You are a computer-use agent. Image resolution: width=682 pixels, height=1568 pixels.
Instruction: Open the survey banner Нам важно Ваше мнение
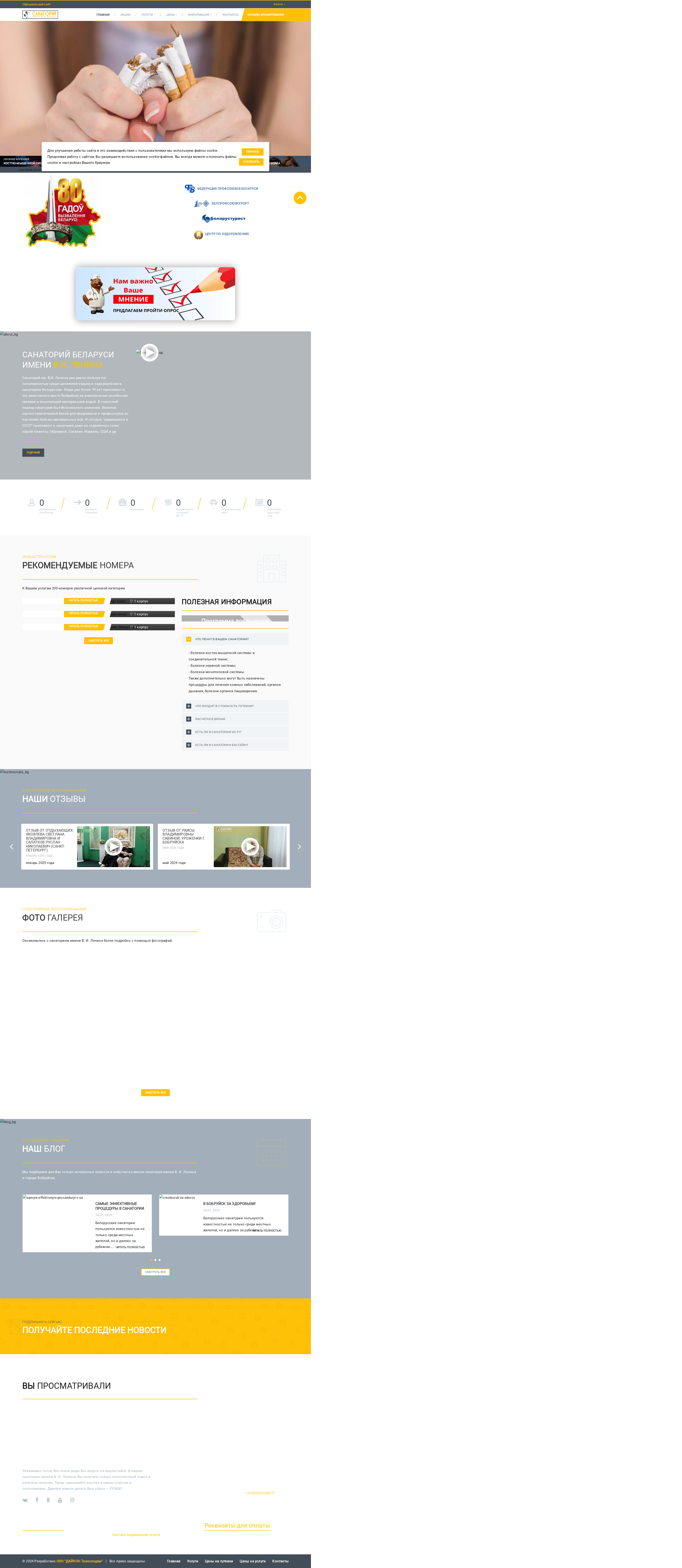pyautogui.click(x=155, y=293)
